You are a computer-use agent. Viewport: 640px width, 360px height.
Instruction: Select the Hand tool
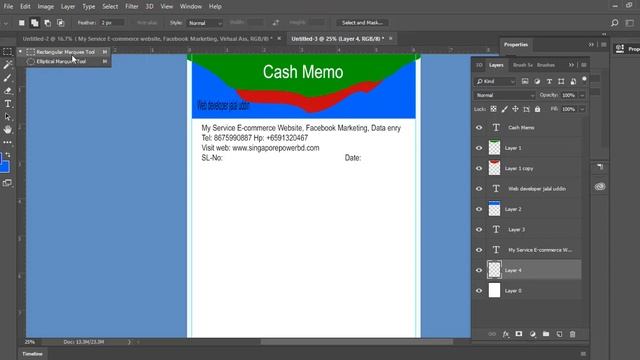7,130
